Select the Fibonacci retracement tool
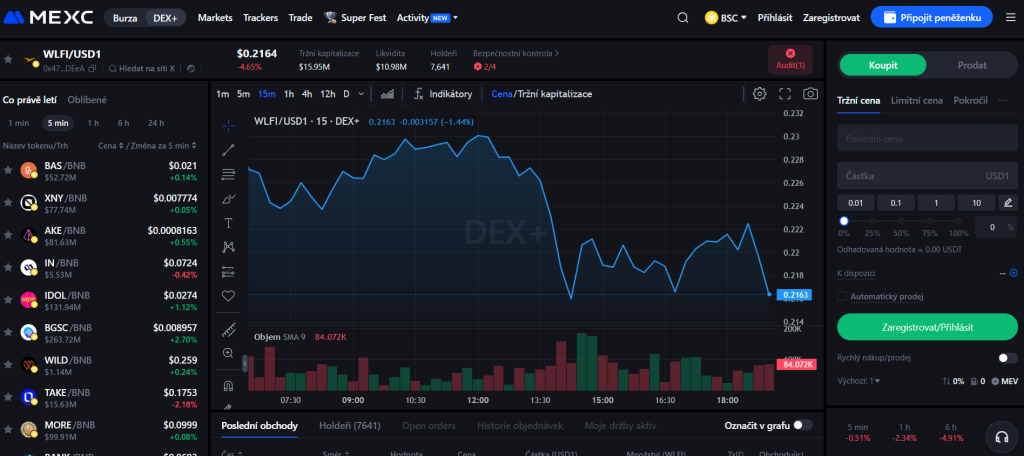This screenshot has height=456, width=1024. pyautogui.click(x=228, y=174)
